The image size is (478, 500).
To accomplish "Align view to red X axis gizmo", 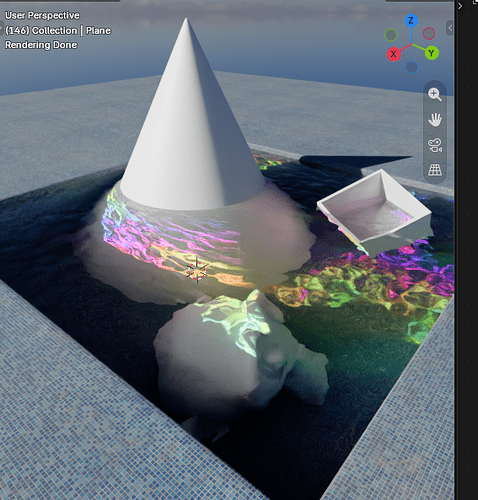I will coord(393,54).
